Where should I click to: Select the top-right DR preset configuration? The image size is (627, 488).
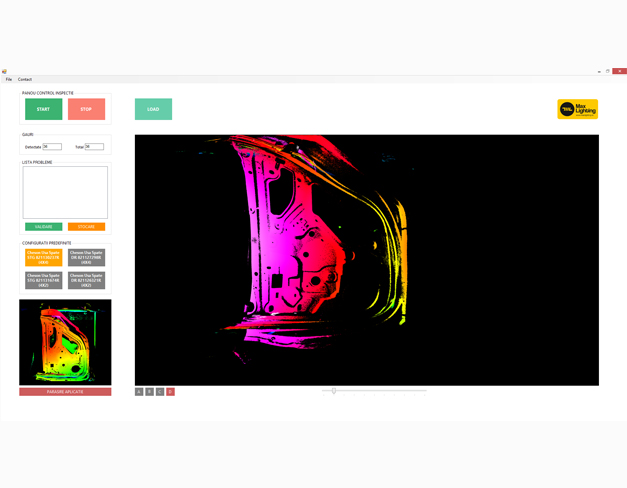tap(86, 257)
